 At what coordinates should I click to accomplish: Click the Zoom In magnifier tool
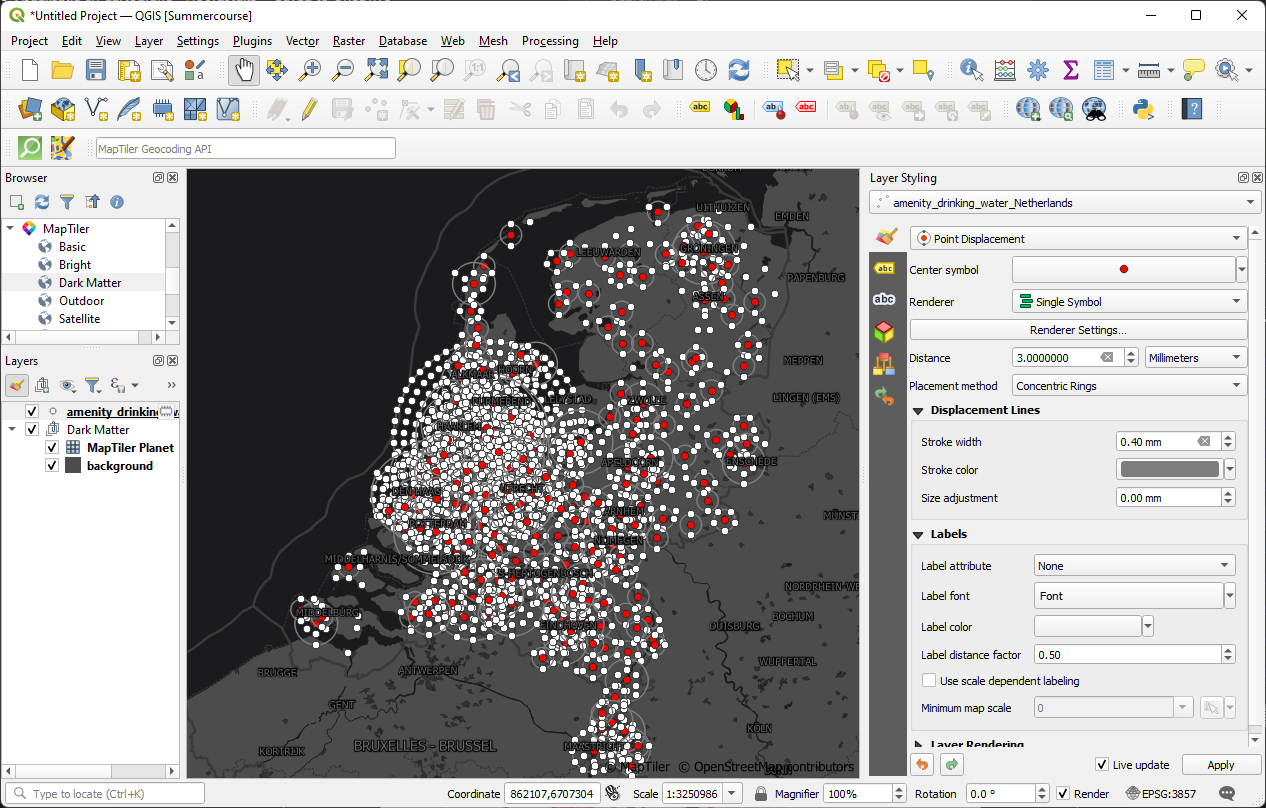click(310, 70)
